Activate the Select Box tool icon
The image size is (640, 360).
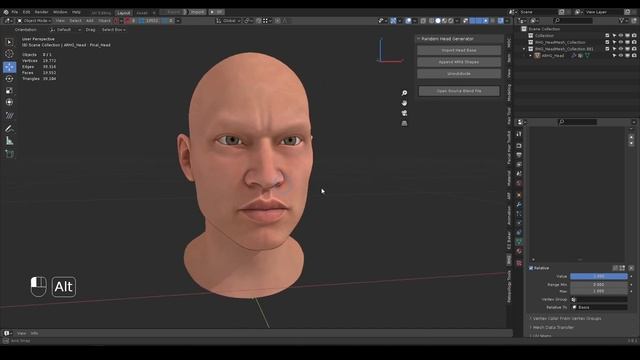9,42
